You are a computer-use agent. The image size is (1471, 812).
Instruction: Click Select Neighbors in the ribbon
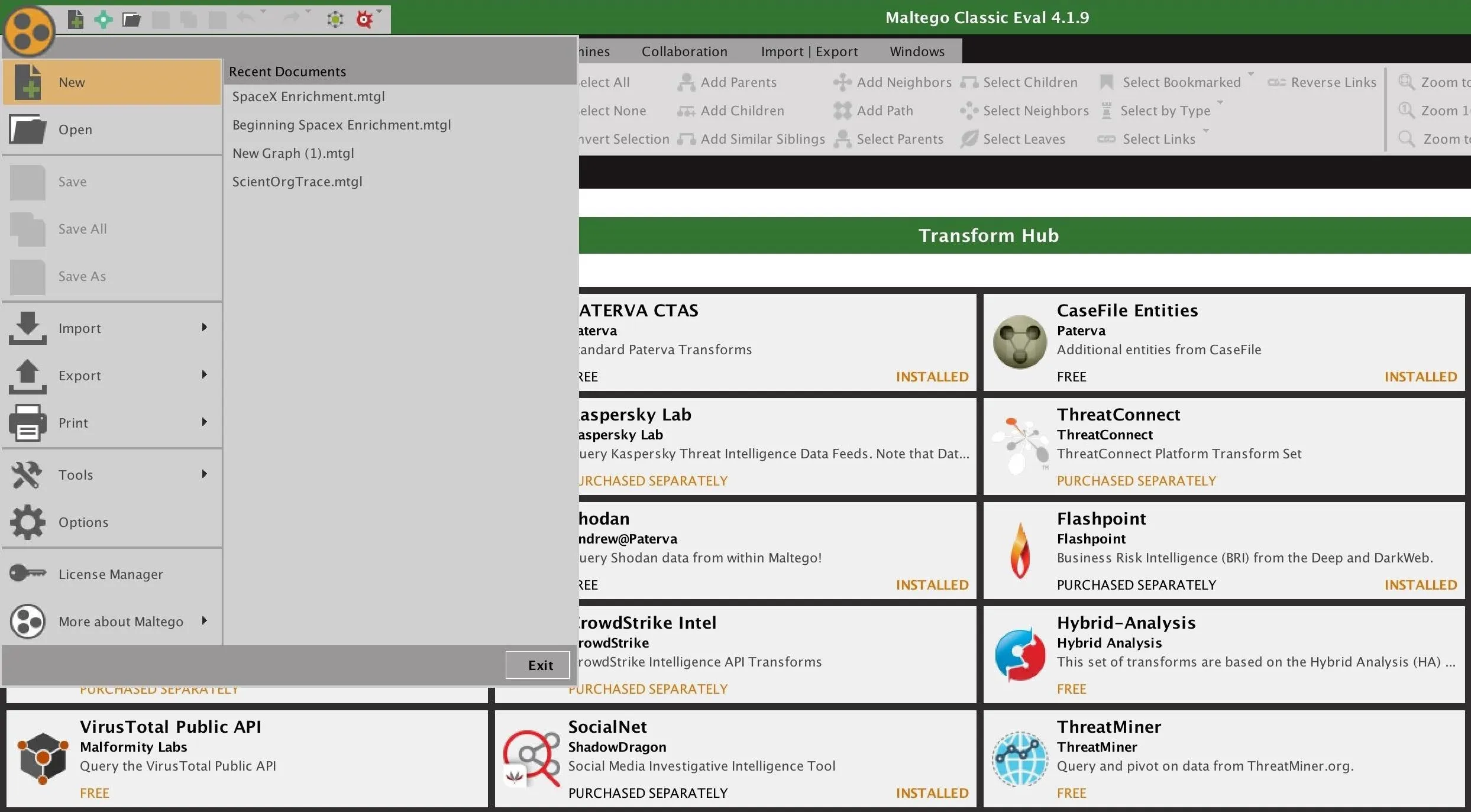point(1024,111)
